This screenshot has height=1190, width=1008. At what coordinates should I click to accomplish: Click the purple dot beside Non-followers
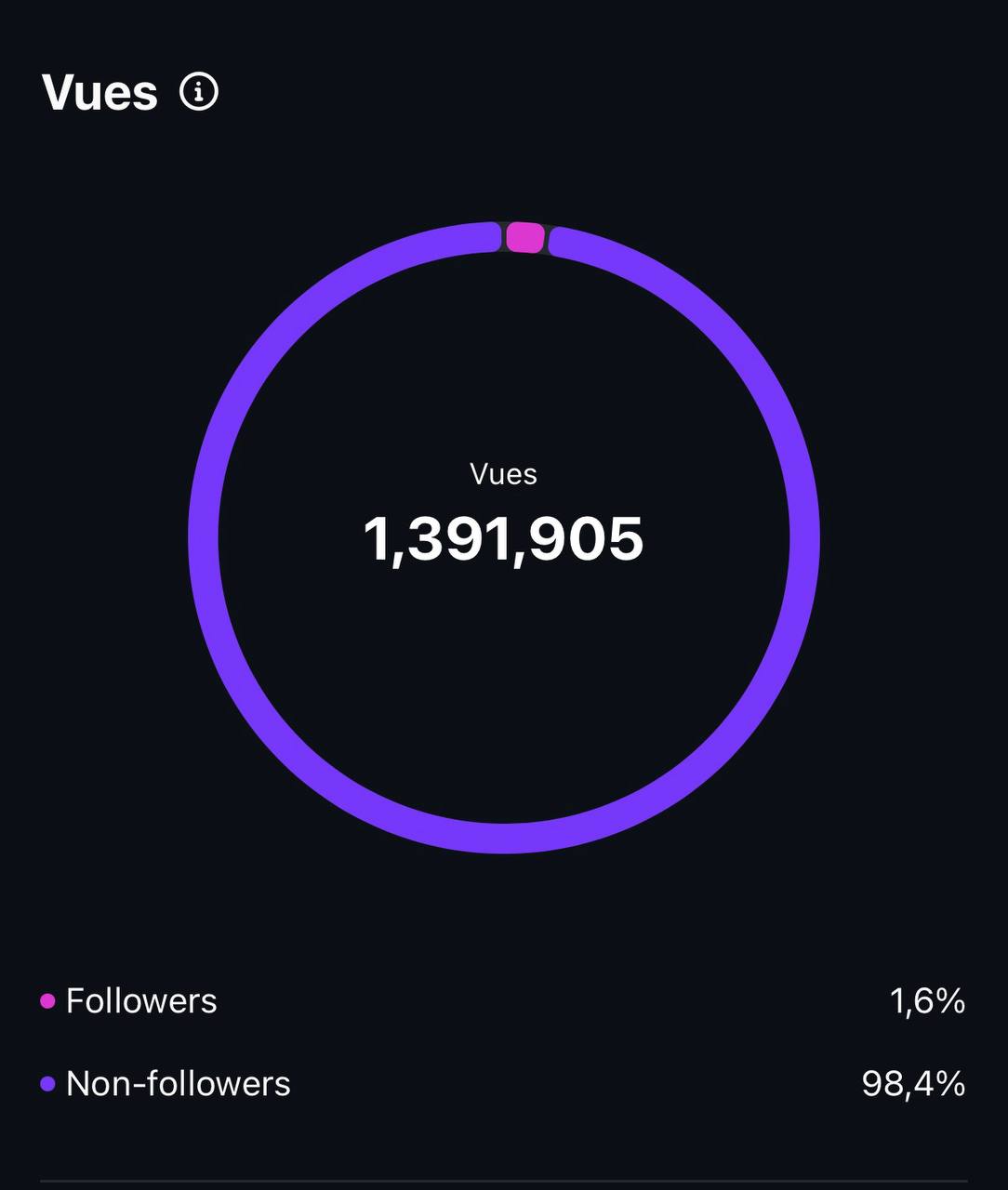(x=47, y=1084)
